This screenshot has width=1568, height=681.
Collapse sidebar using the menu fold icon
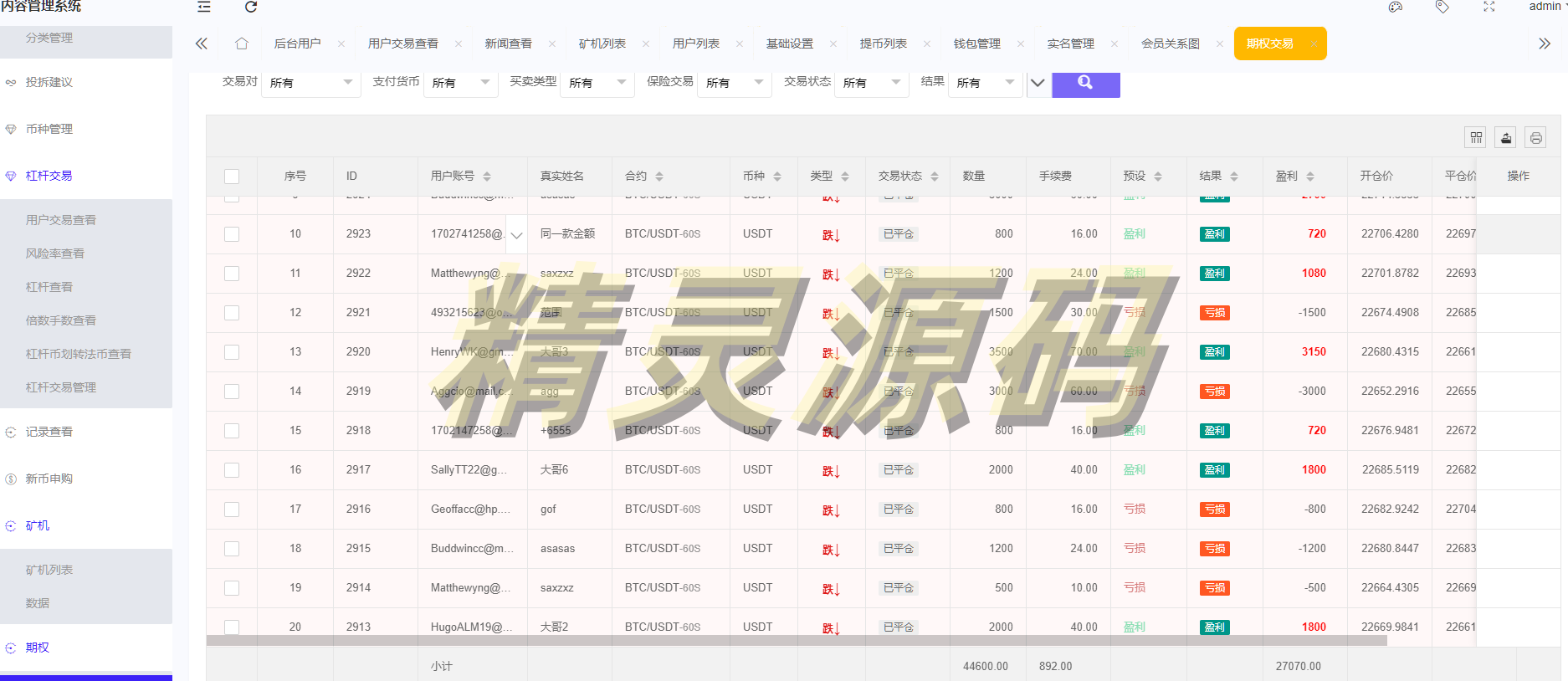(203, 8)
